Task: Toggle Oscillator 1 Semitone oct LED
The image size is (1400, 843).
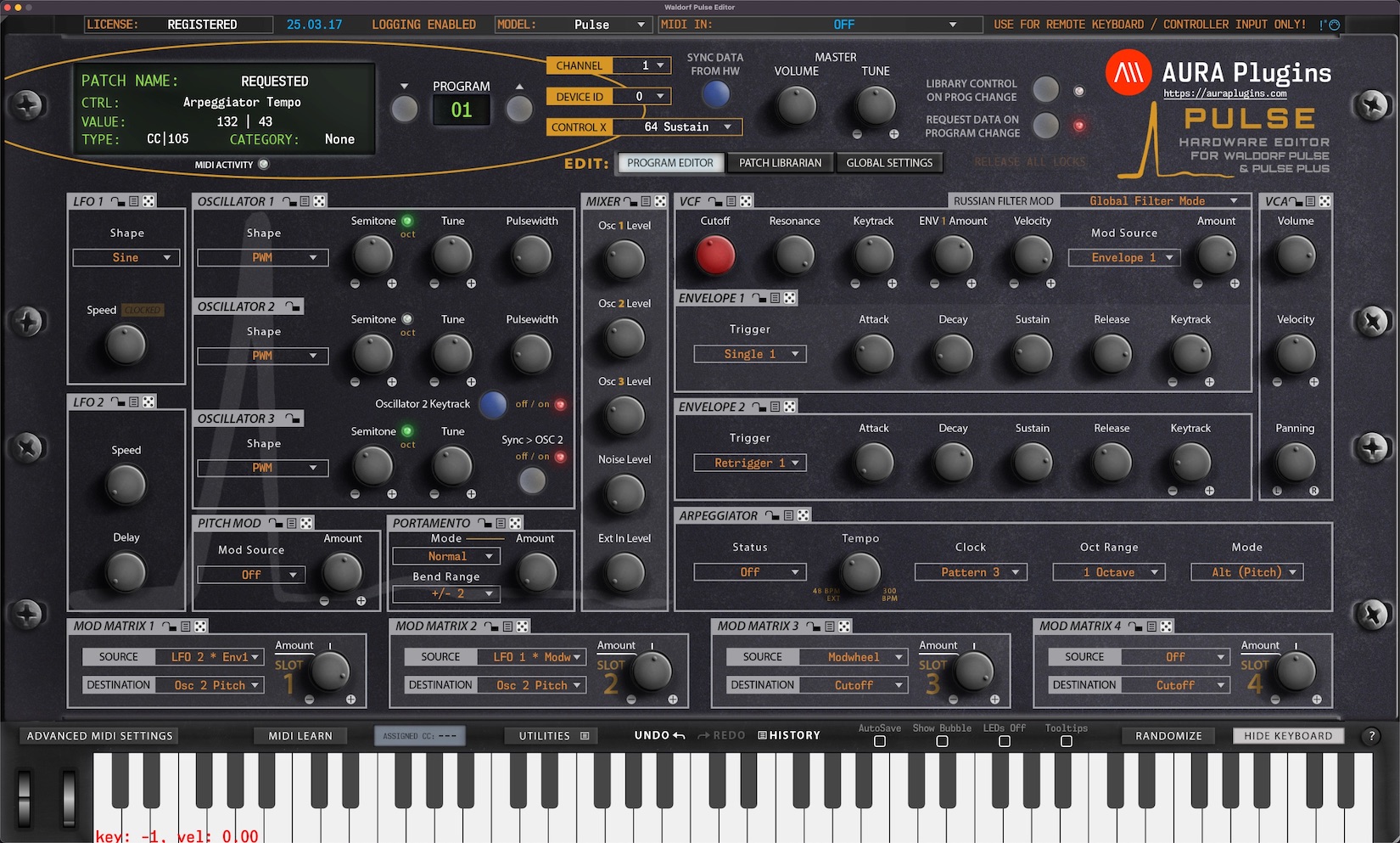Action: tap(407, 221)
